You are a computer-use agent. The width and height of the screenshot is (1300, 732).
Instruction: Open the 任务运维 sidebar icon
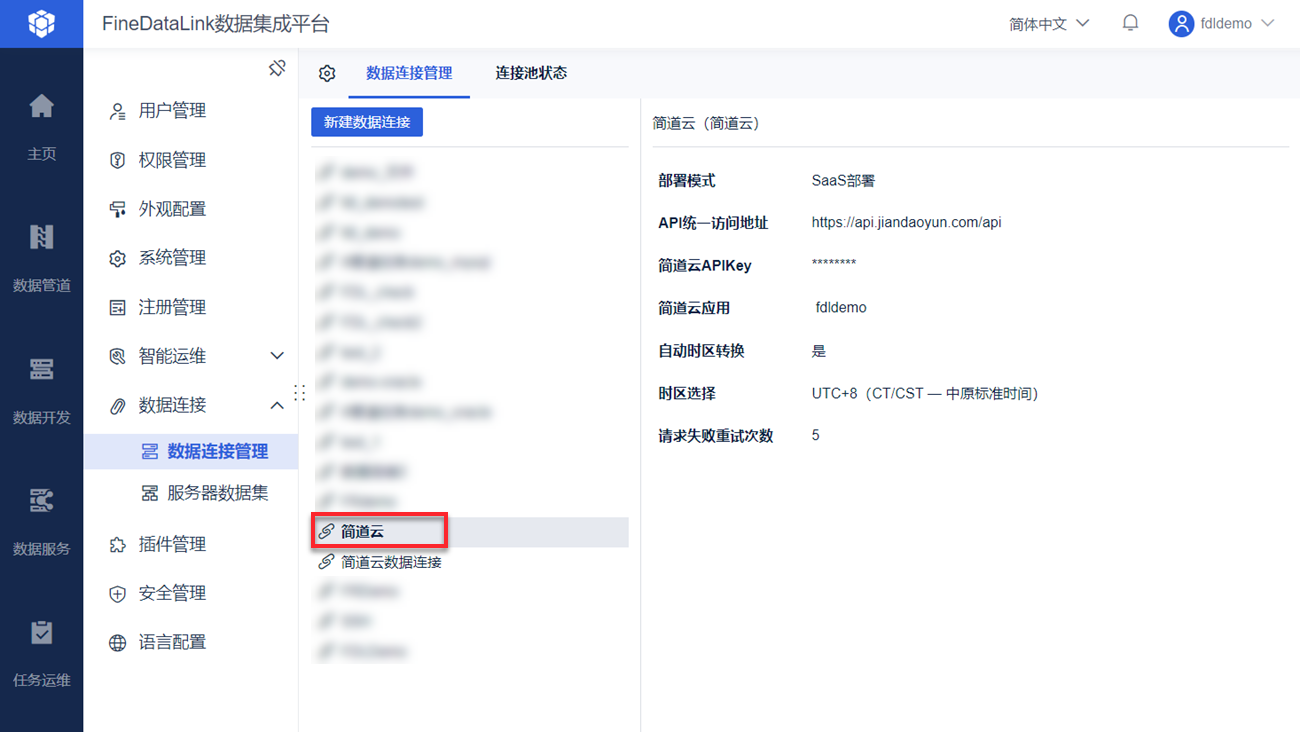[x=41, y=632]
